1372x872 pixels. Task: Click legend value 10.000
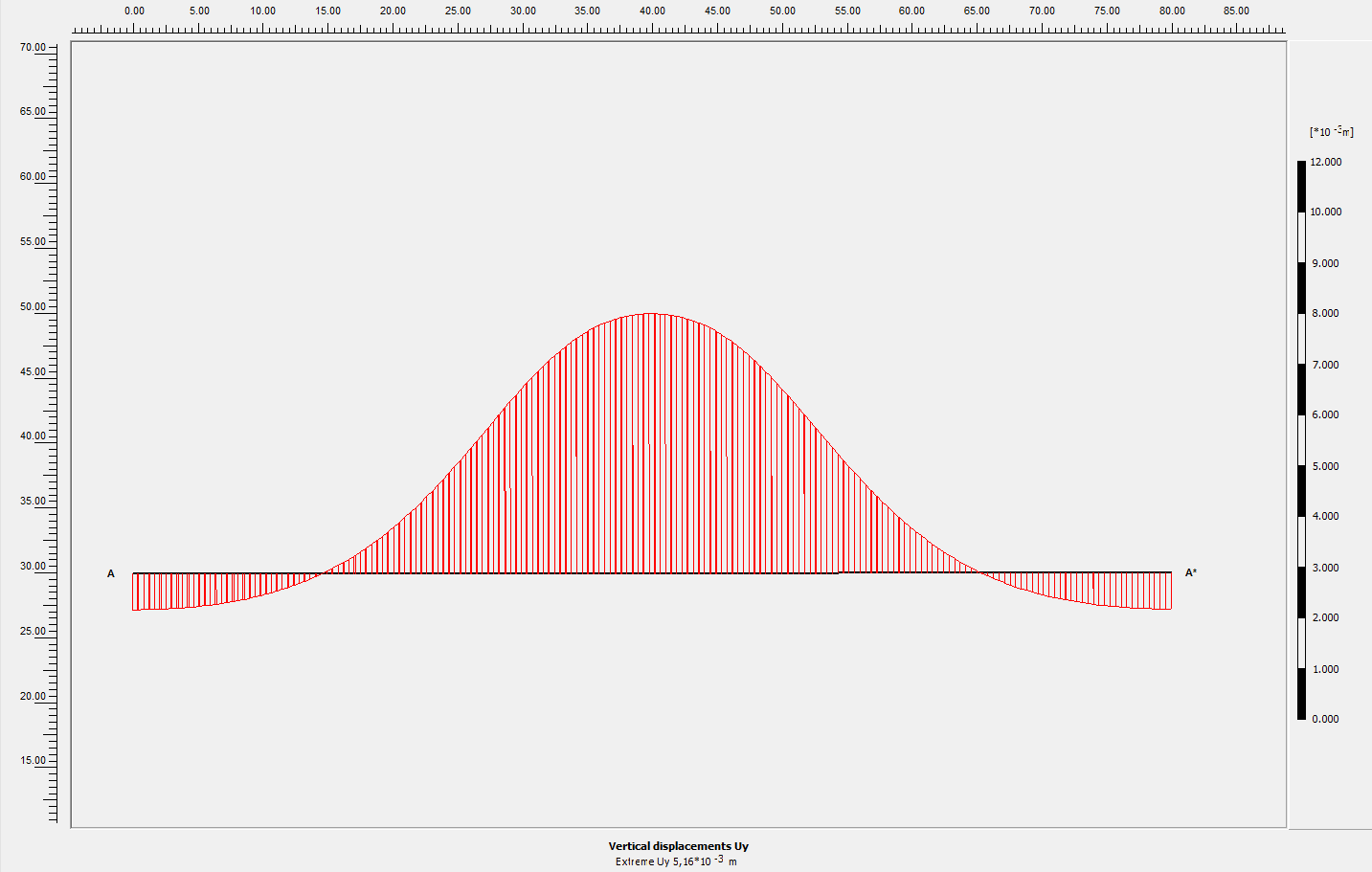point(1326,212)
